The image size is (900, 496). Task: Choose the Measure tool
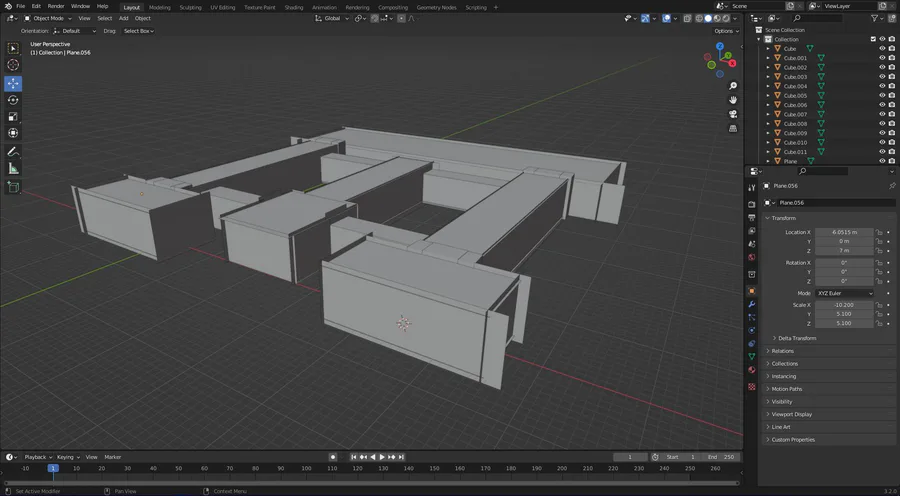pos(13,168)
